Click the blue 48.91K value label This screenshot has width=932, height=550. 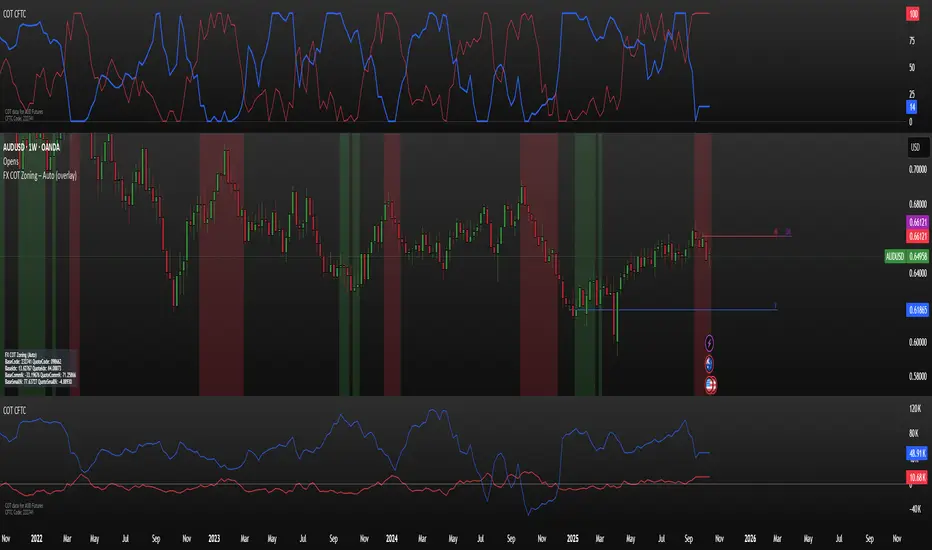[x=914, y=453]
